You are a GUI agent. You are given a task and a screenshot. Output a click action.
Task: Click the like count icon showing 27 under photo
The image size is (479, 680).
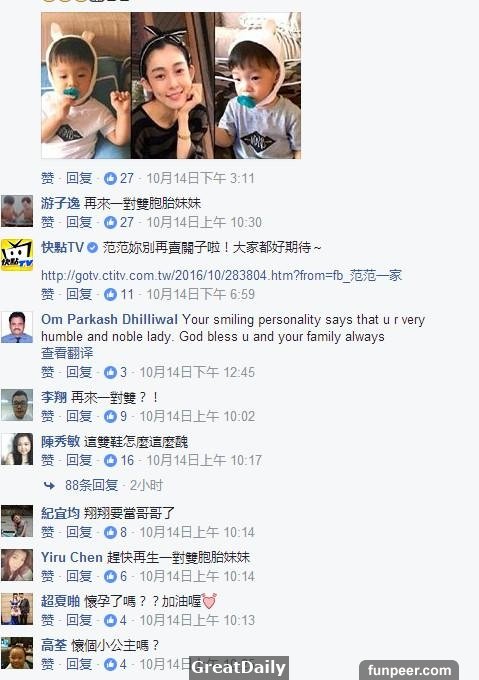(110, 178)
